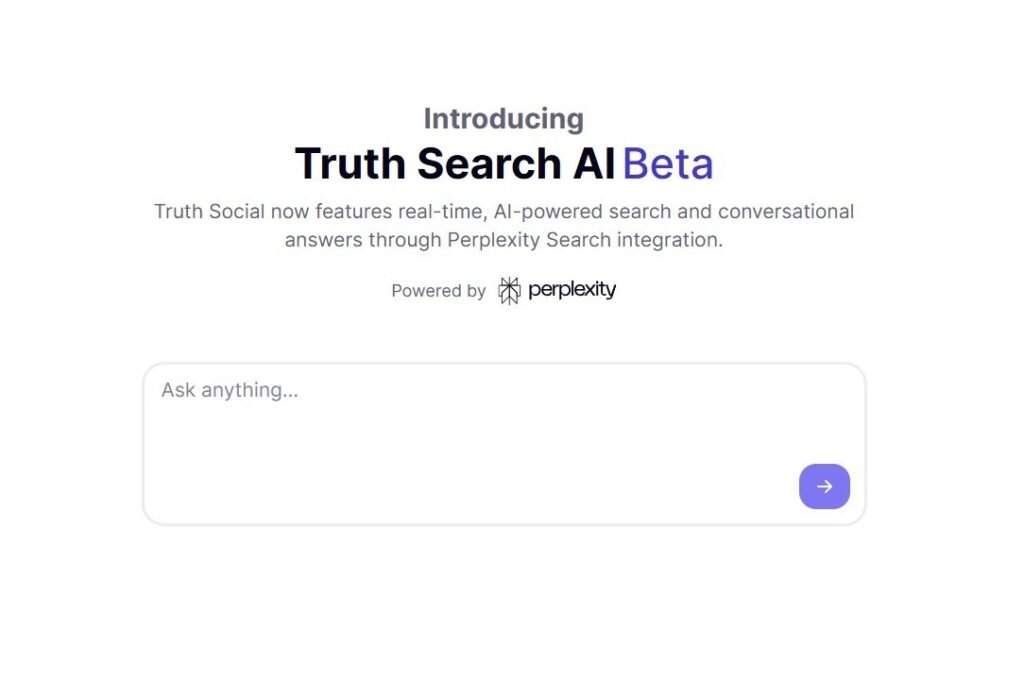The width and height of the screenshot is (1024, 683).
Task: Click the Truth Search AI heading
Action: coord(455,164)
